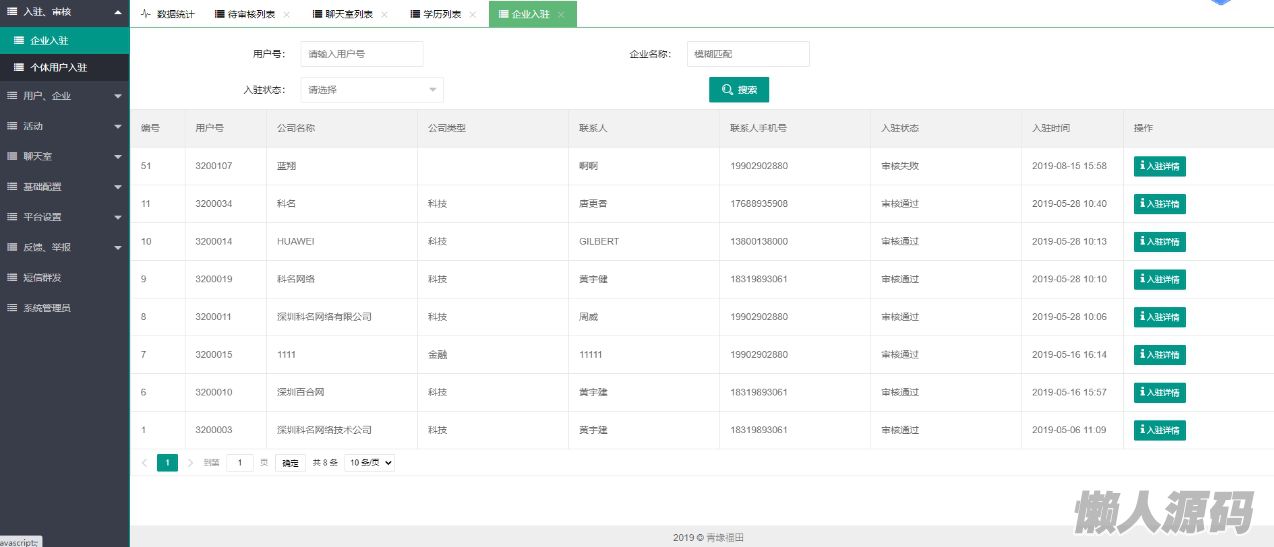Open 系统管理员 in the sidebar
Image resolution: width=1274 pixels, height=547 pixels.
47,308
